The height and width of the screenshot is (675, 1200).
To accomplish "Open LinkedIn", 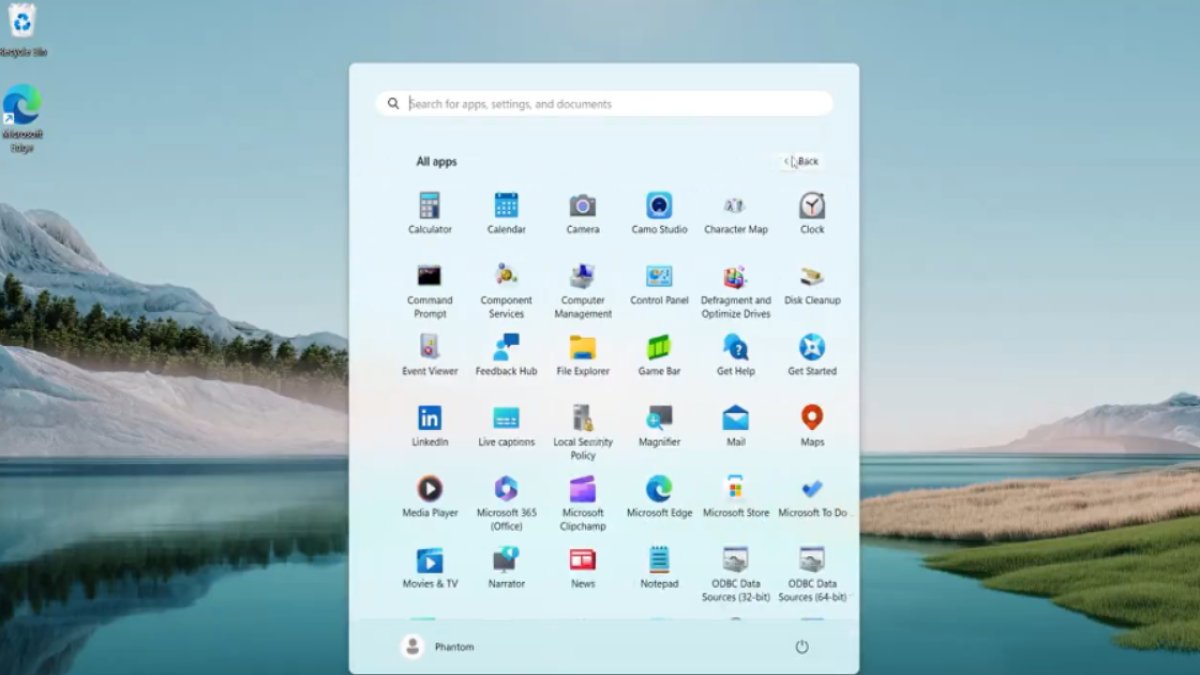I will pos(430,426).
